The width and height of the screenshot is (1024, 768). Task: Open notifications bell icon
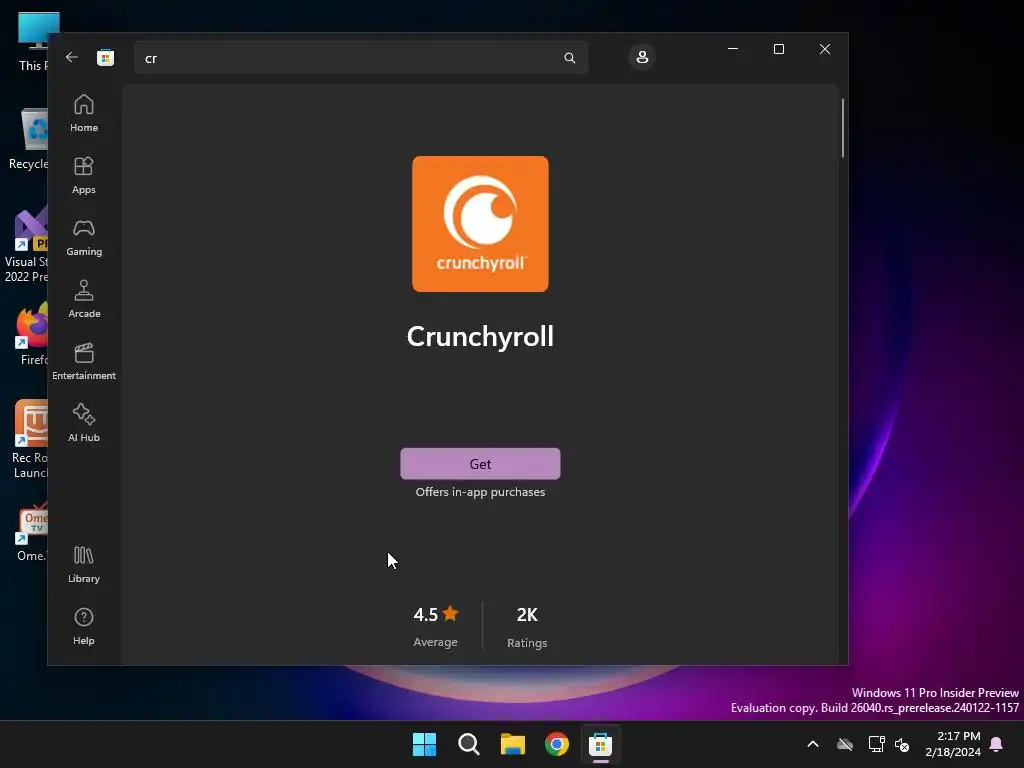click(x=997, y=744)
